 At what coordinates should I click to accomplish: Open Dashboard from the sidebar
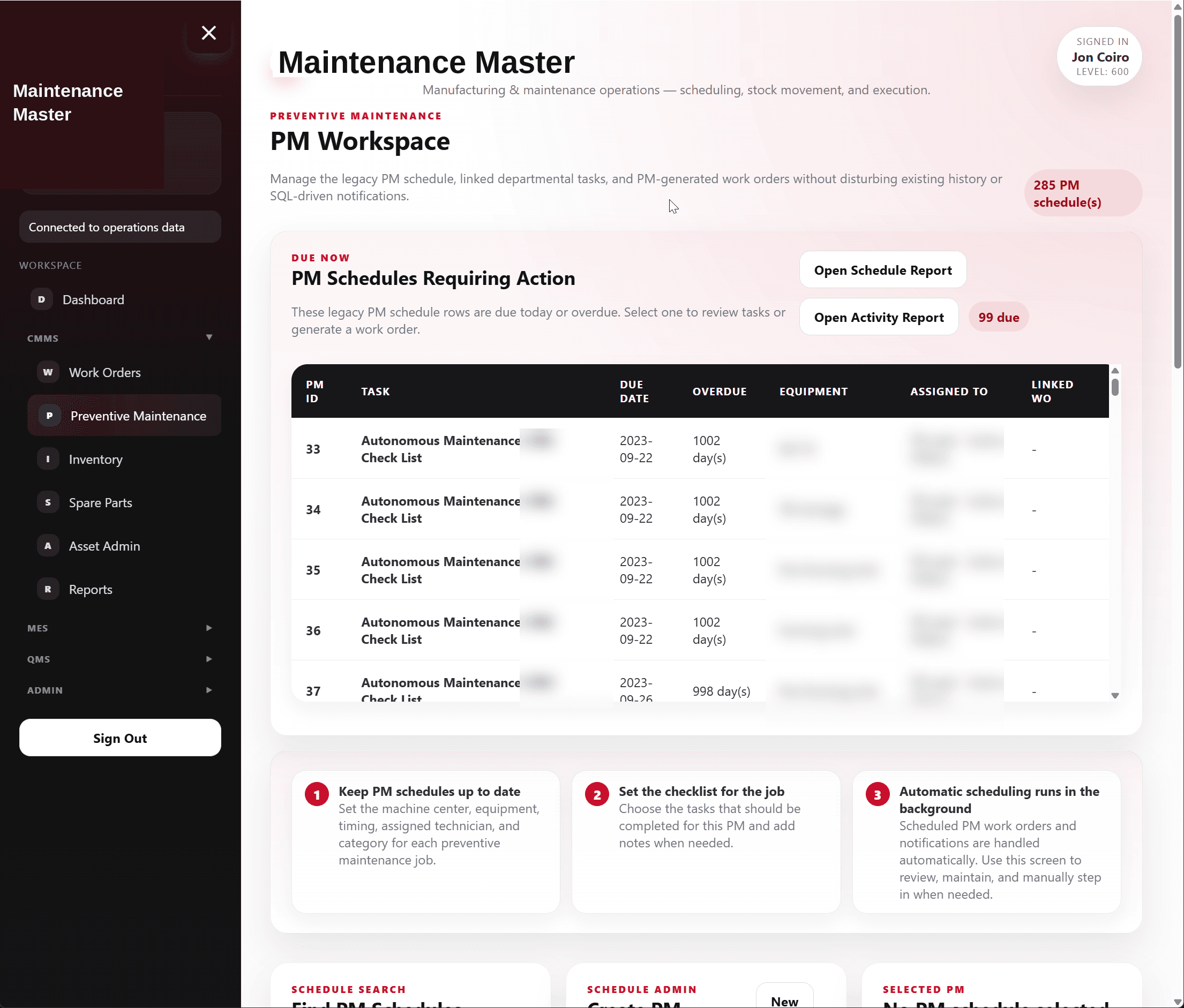pyautogui.click(x=120, y=299)
